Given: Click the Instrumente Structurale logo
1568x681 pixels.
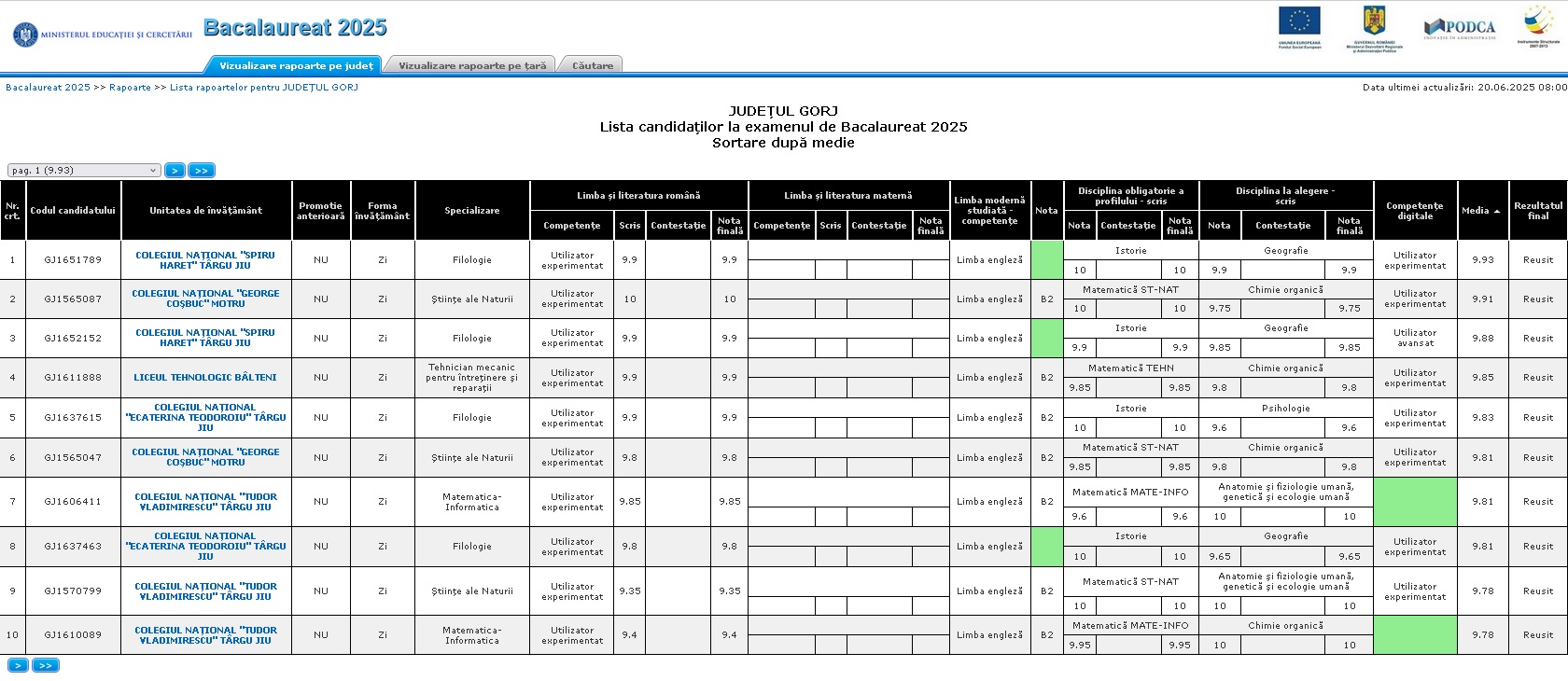Looking at the screenshot, I should (x=1538, y=26).
